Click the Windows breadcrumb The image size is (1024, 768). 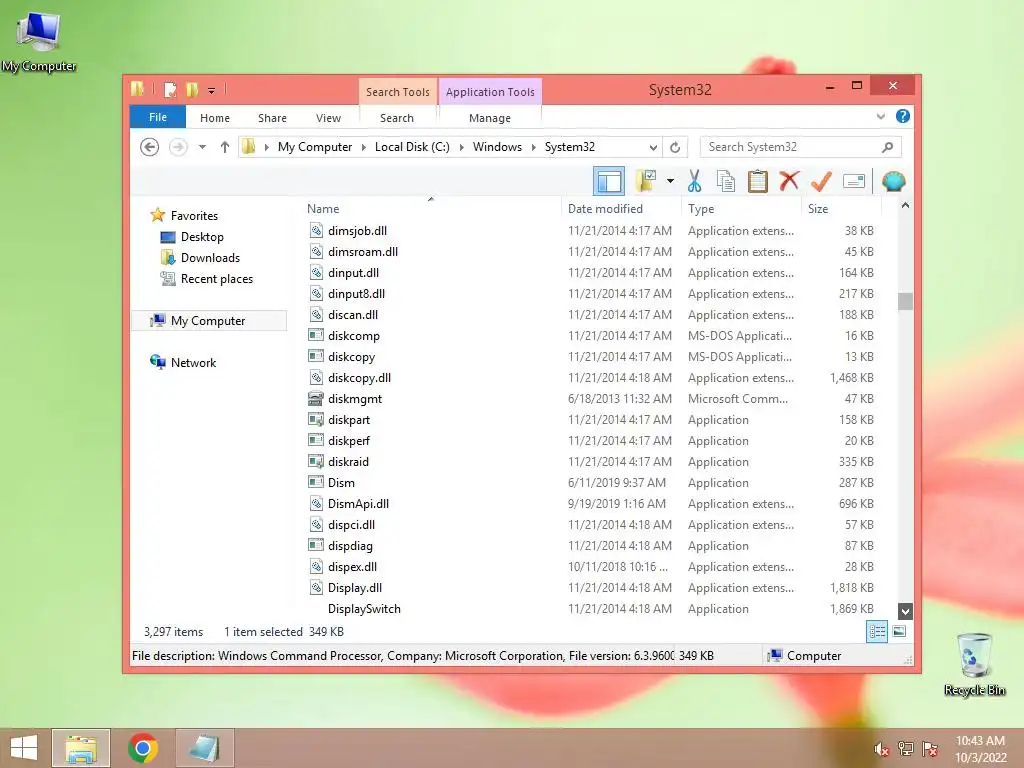(497, 147)
